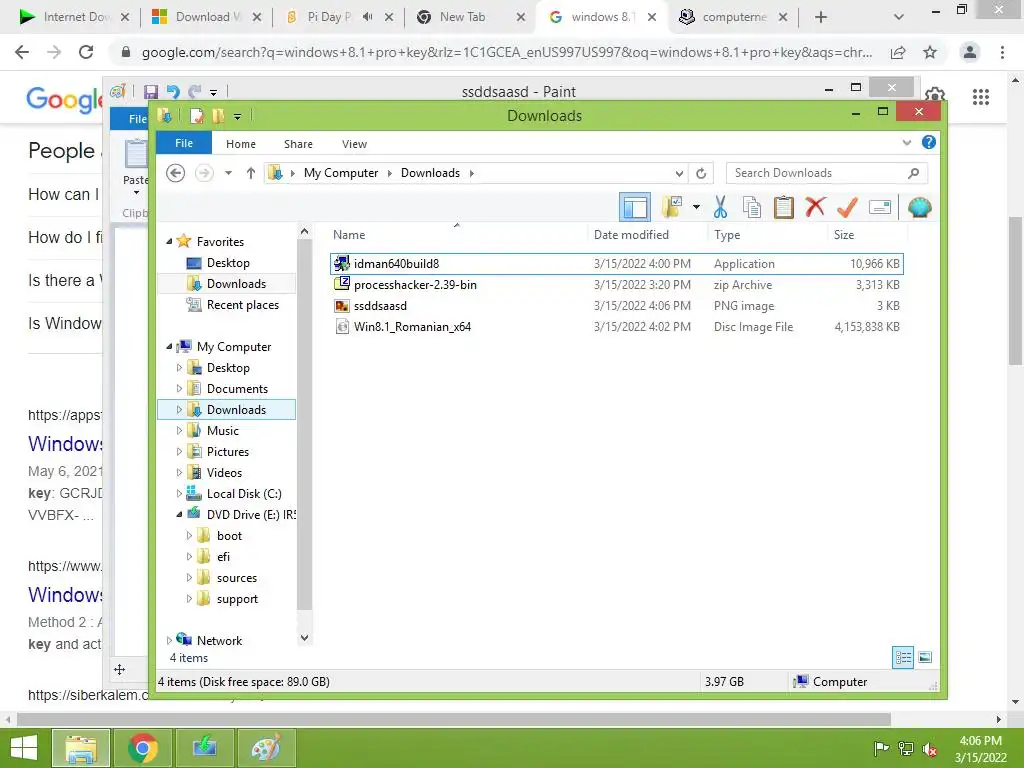Select Desktop under Favorites
The image size is (1024, 768).
(228, 263)
